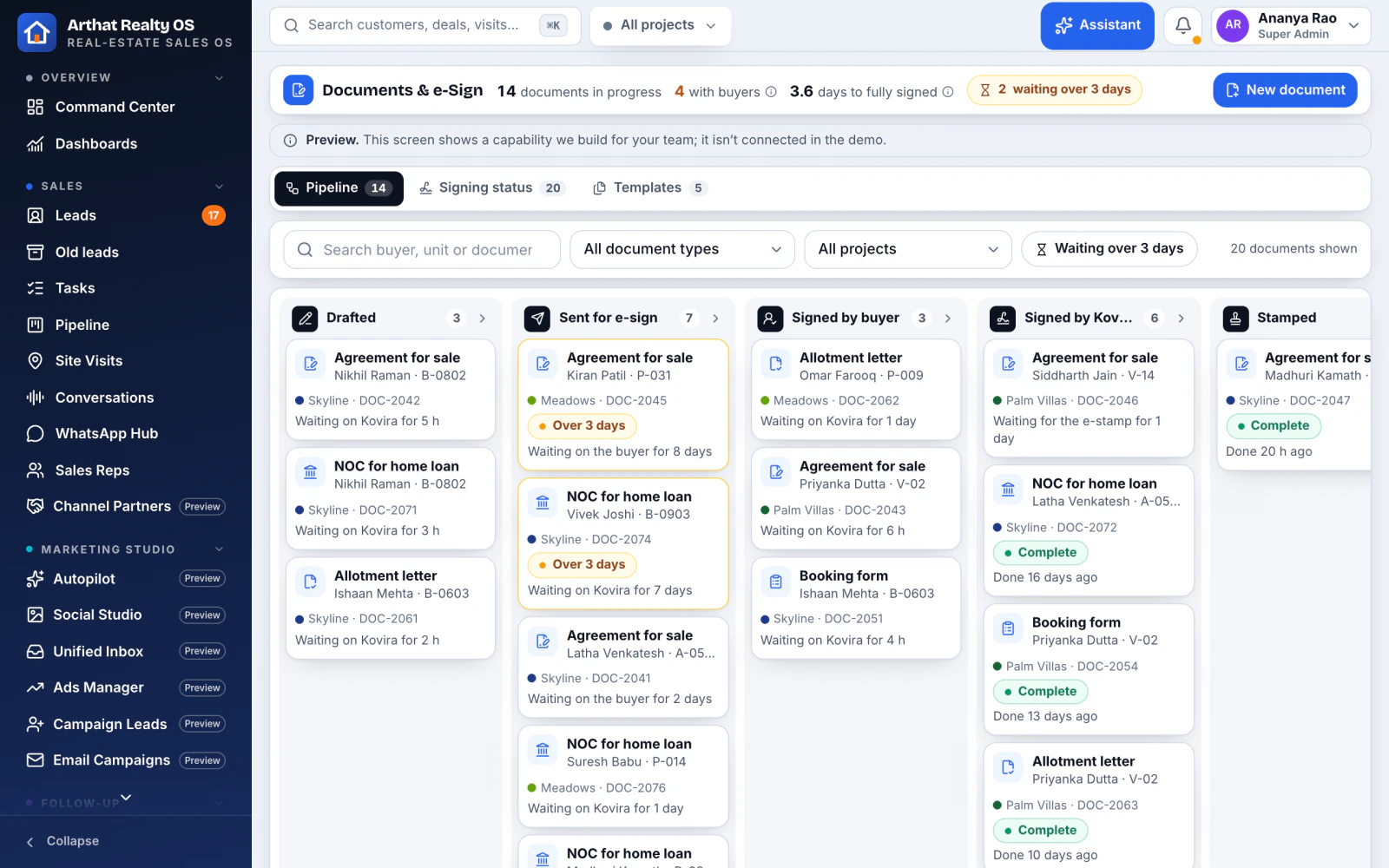Go to Leads in the sidebar
The height and width of the screenshot is (868, 1389).
coord(126,215)
